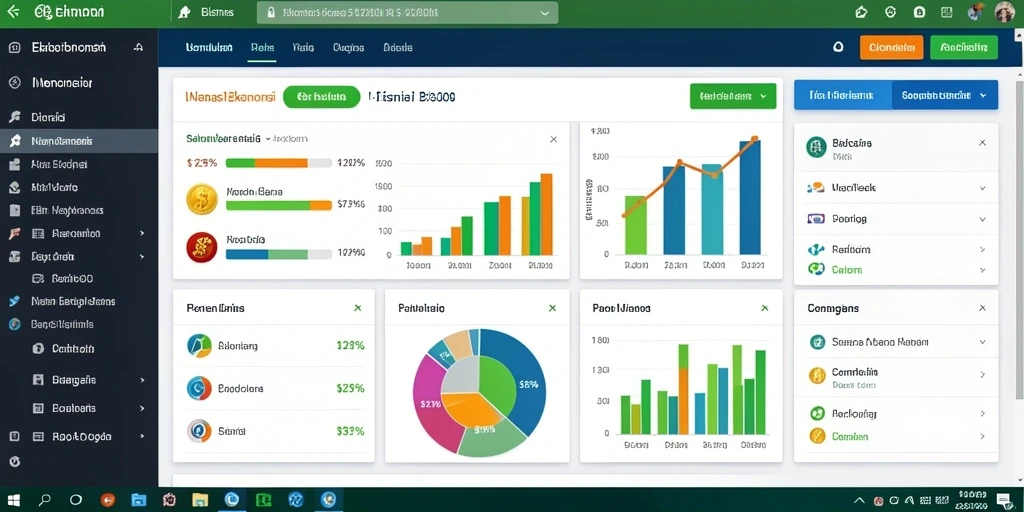
Task: Click the back arrow in top bar
Action: click(13, 12)
